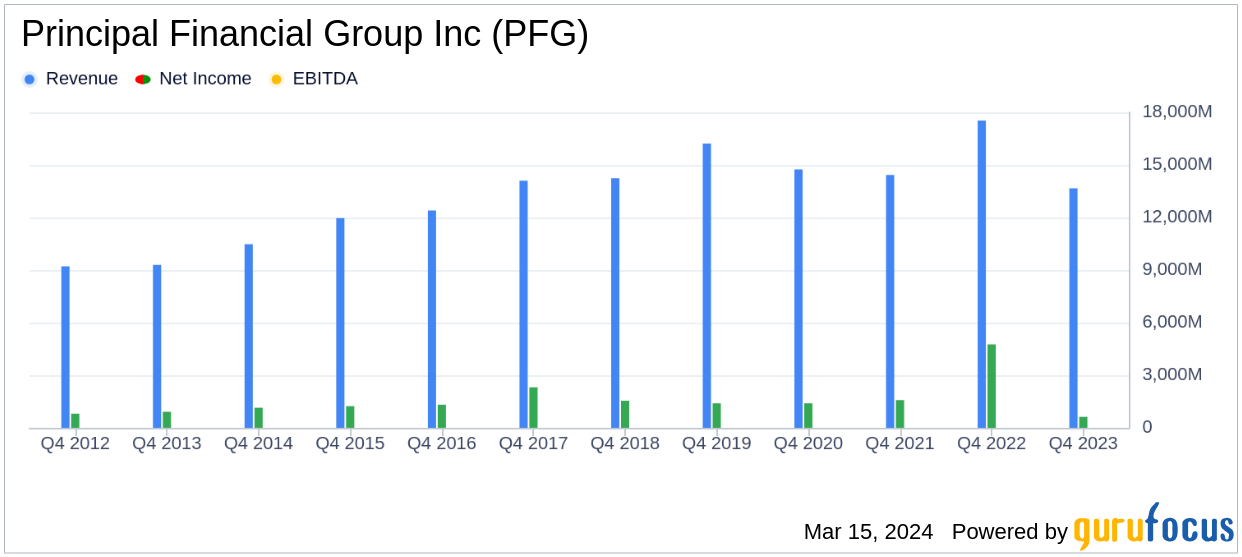Click the 0 y-axis value

(x=1147, y=427)
